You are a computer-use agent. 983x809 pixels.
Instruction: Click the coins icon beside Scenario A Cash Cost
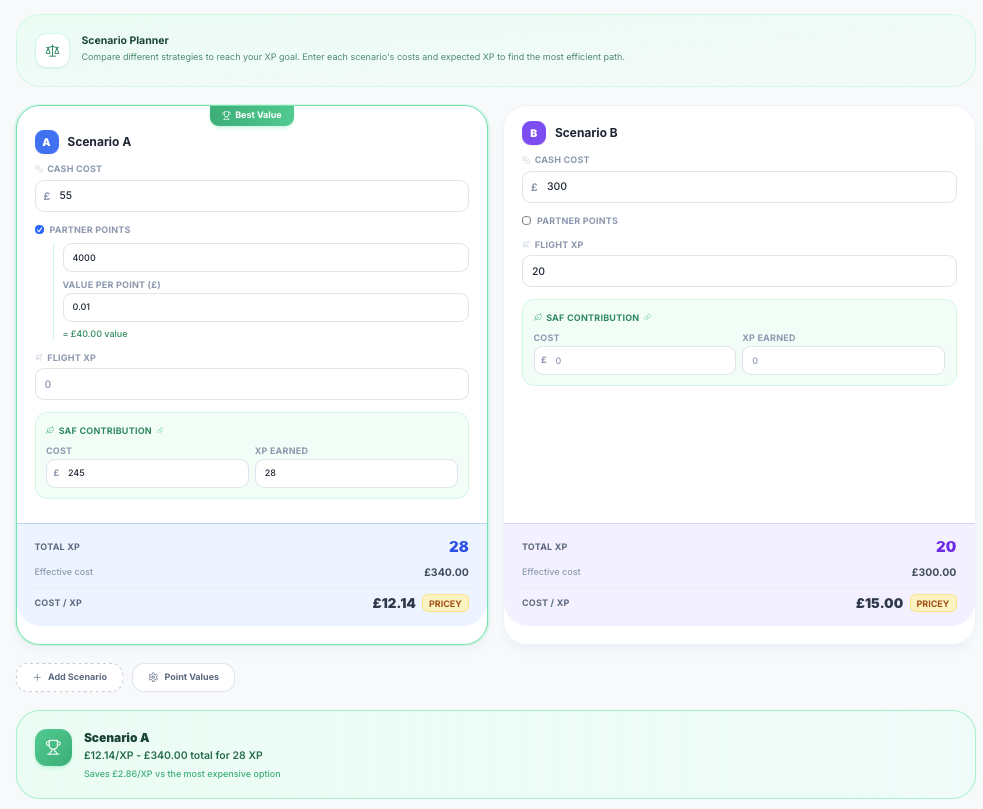pos(39,169)
